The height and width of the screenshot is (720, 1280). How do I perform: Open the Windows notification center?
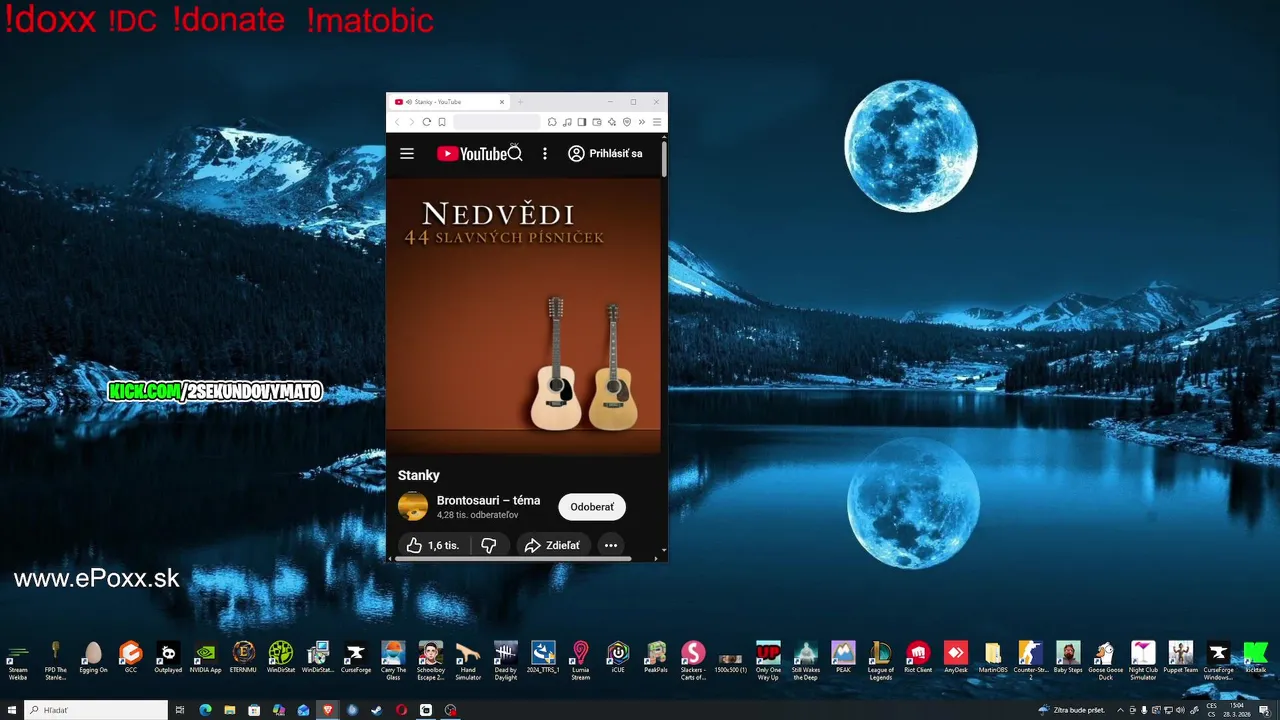pos(1264,710)
